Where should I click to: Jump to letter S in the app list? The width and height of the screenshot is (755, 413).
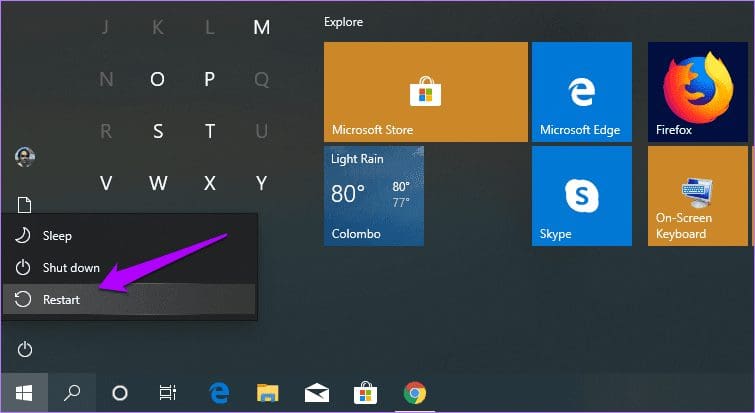coord(157,131)
